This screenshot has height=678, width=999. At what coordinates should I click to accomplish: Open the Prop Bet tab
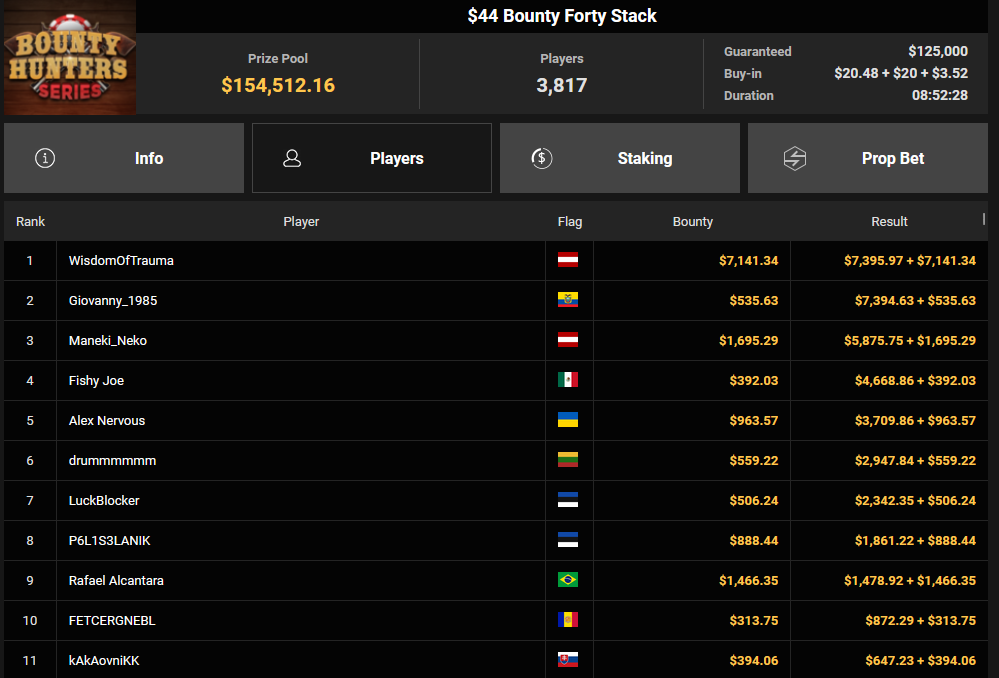coord(868,158)
